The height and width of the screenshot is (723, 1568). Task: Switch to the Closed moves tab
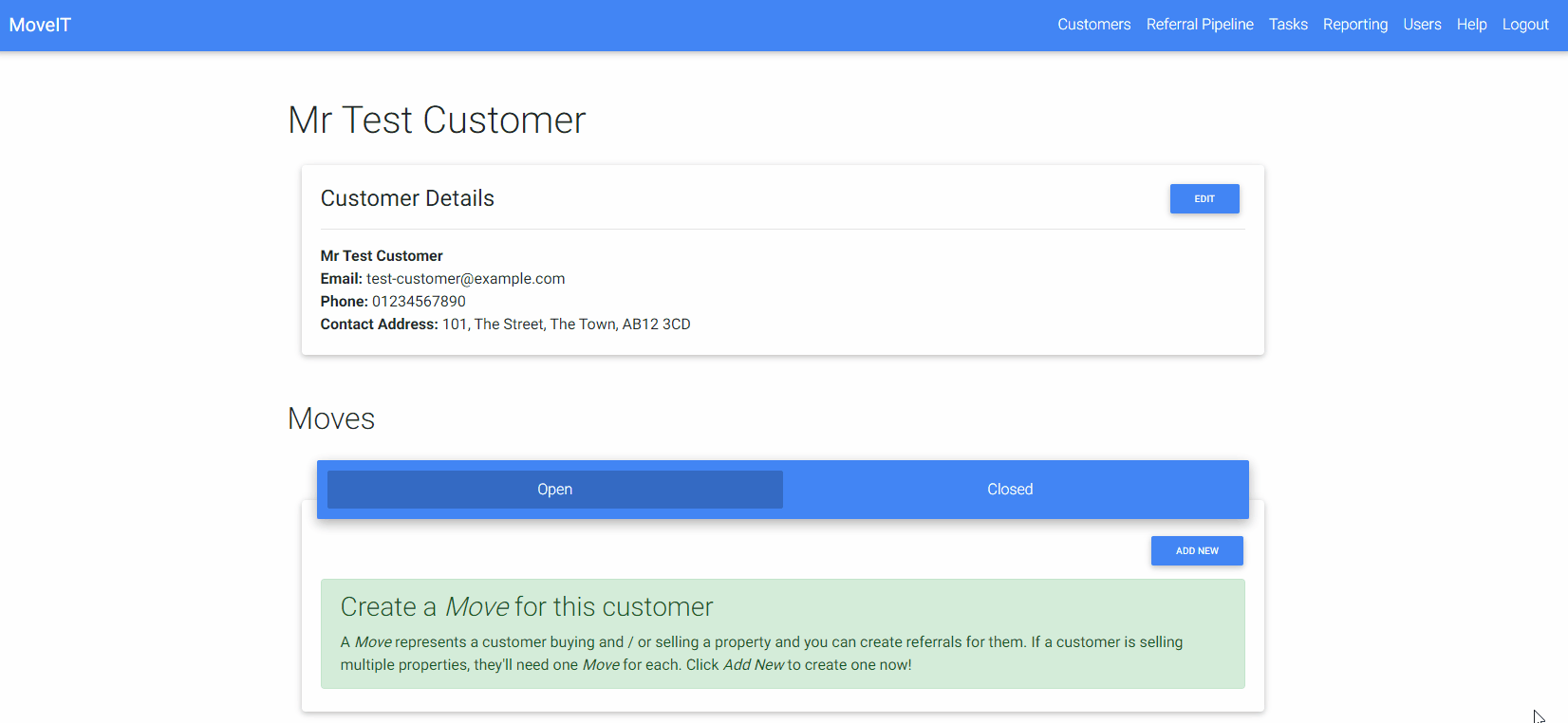tap(1009, 490)
